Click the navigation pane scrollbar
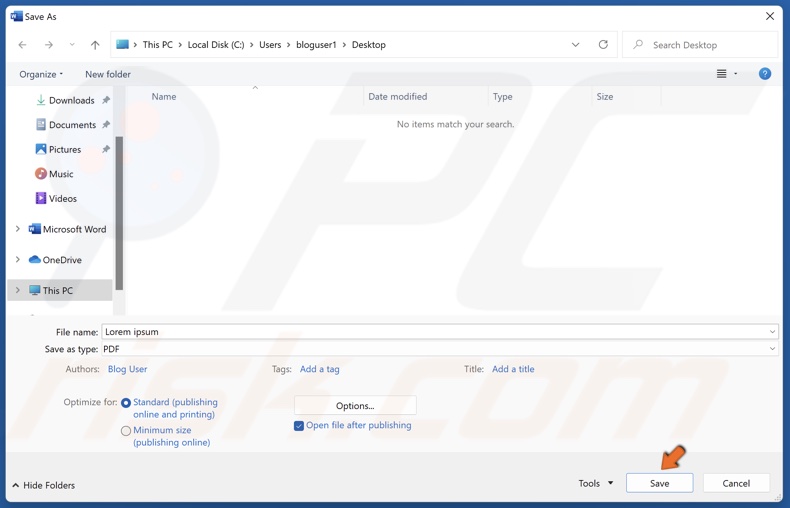 pos(119,213)
